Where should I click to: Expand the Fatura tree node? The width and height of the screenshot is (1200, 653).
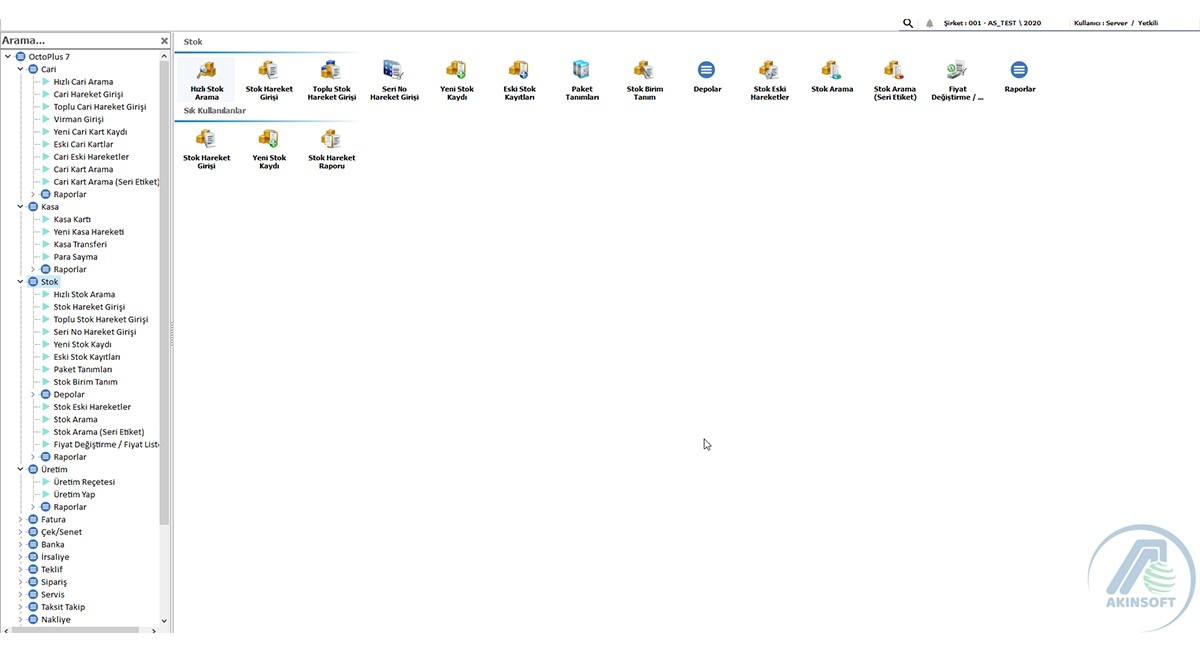(21, 520)
